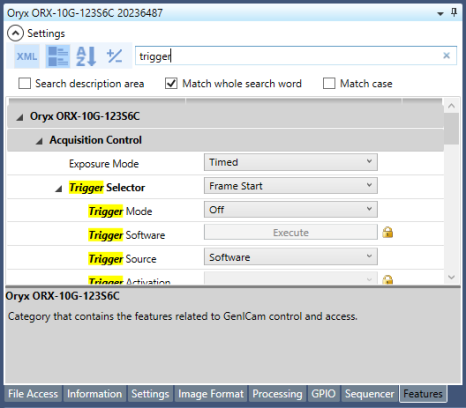Screen dimensions: 466x408
Task: Select the Features tab
Action: click(x=423, y=394)
